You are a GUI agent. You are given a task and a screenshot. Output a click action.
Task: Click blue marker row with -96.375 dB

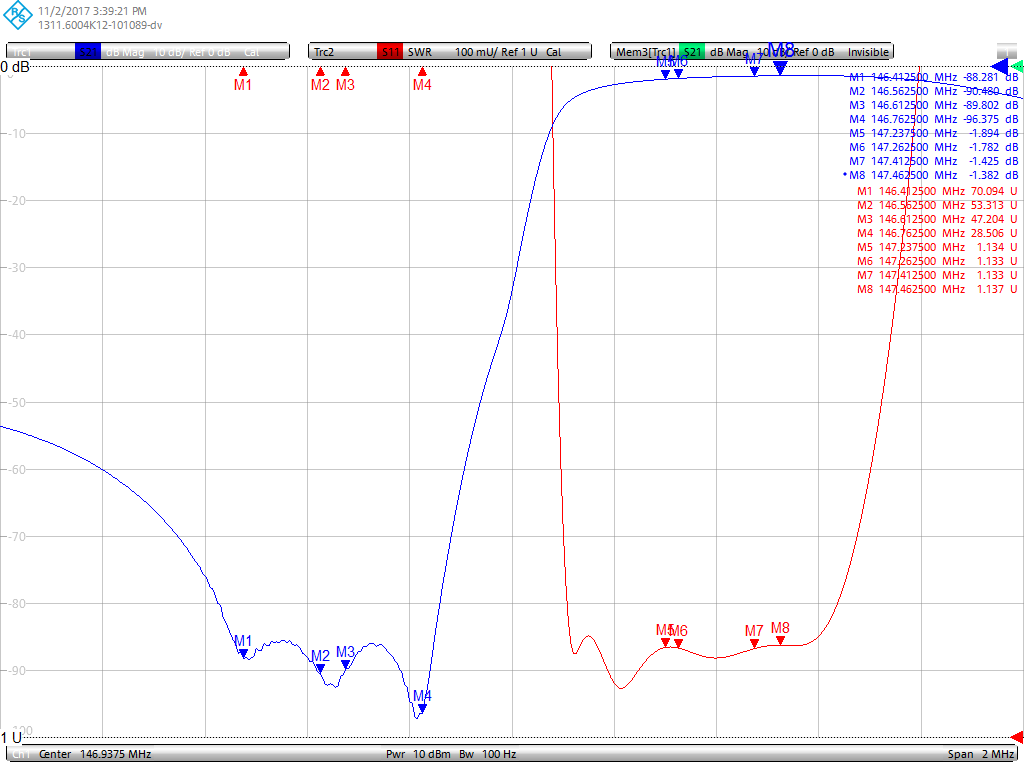click(x=933, y=119)
